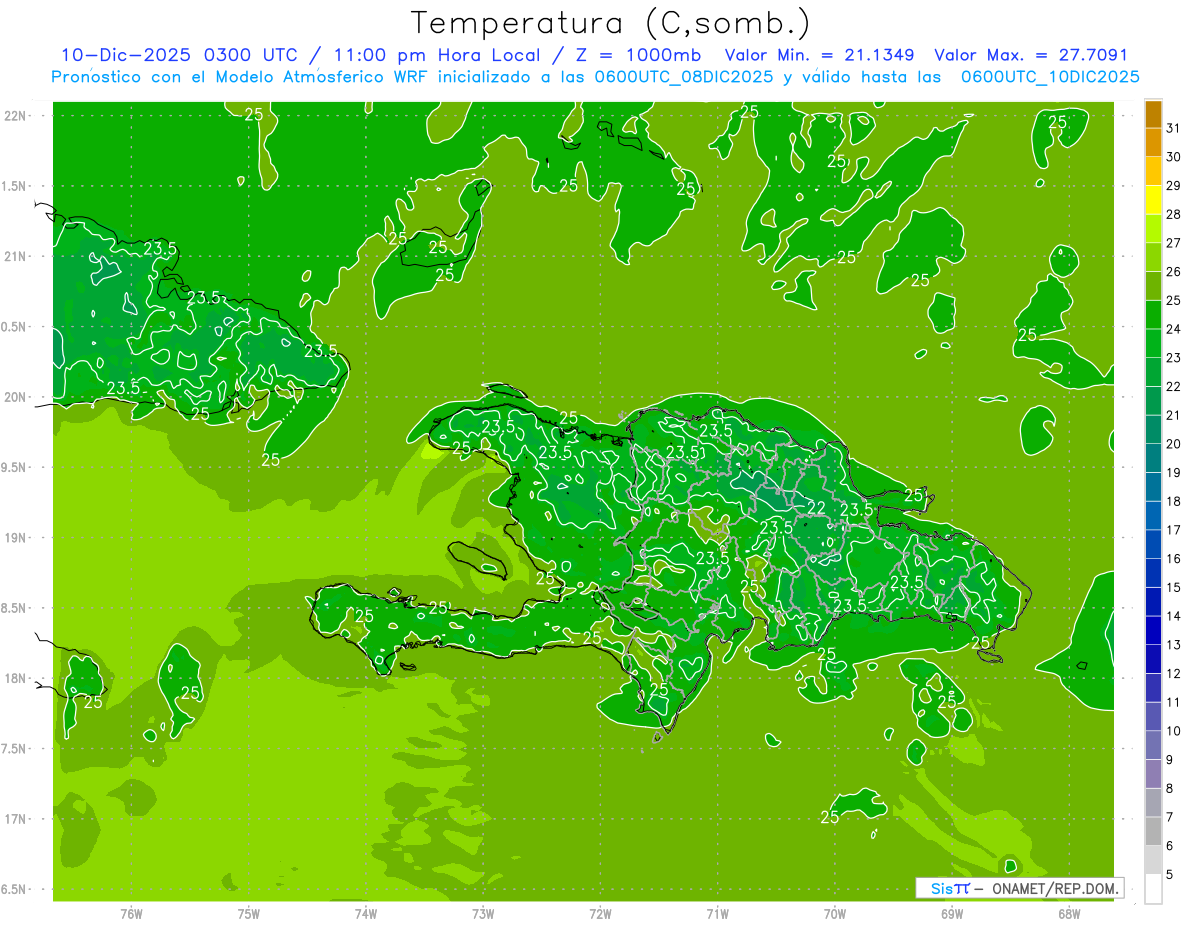Click color bar legend value "20"
Viewport: 1200px width, 927px height.
1173,444
